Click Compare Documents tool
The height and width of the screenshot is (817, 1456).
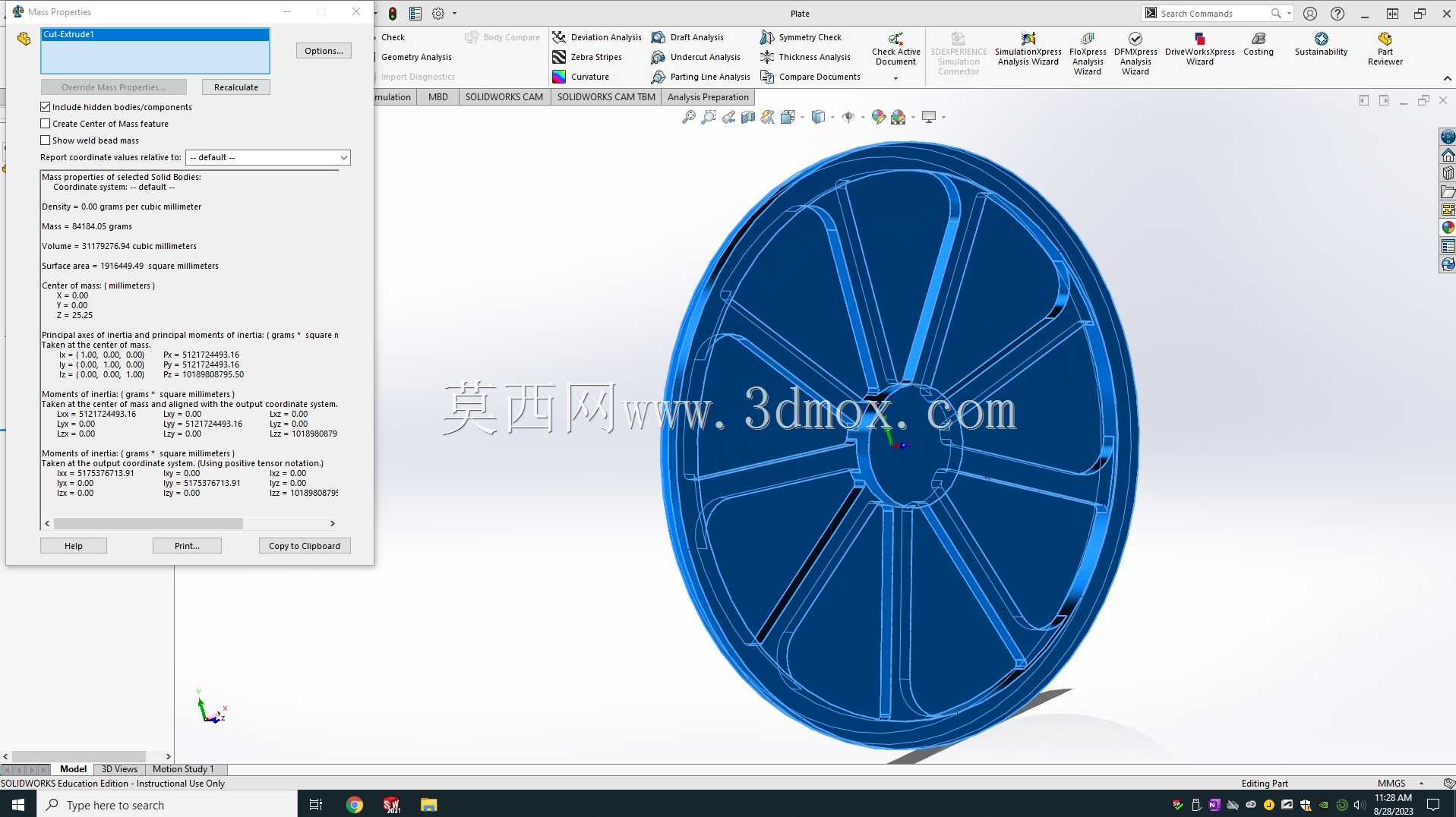pos(810,77)
